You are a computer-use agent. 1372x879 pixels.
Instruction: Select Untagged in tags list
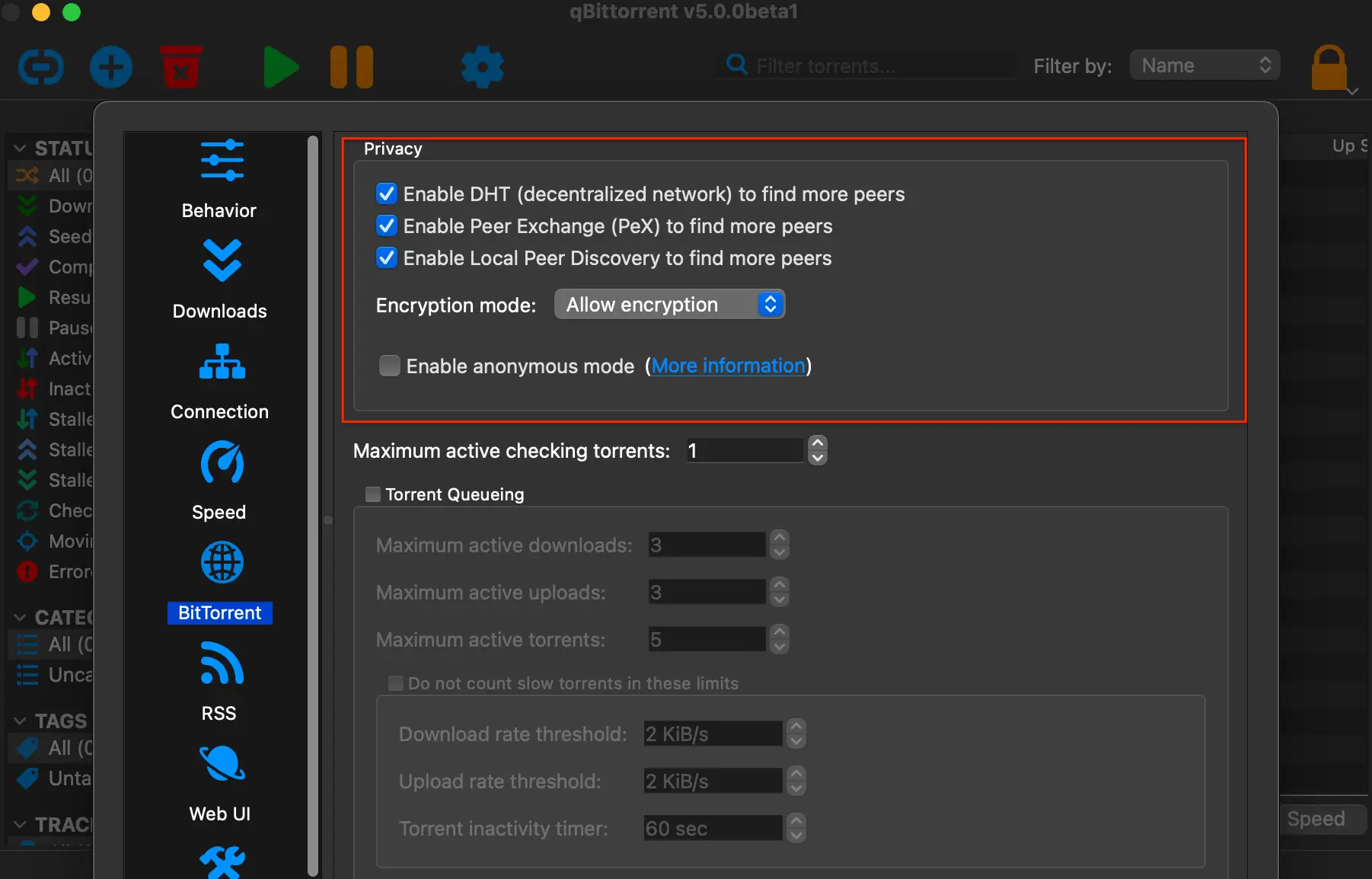coord(51,778)
